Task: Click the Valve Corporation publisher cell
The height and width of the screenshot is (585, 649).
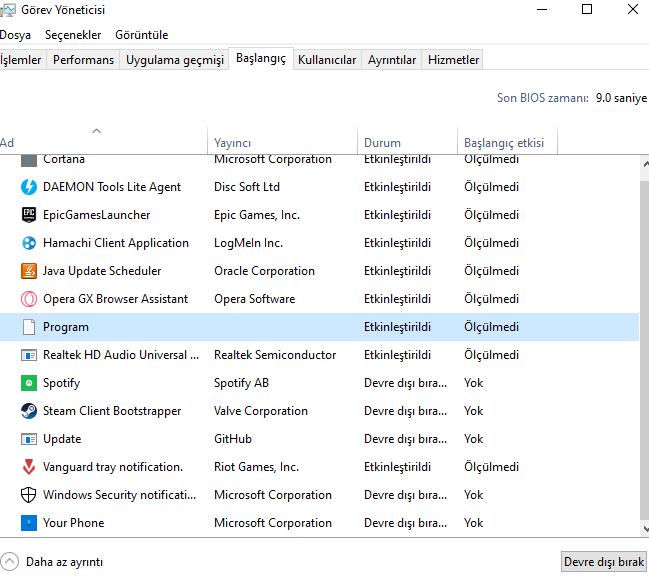Action: click(261, 411)
